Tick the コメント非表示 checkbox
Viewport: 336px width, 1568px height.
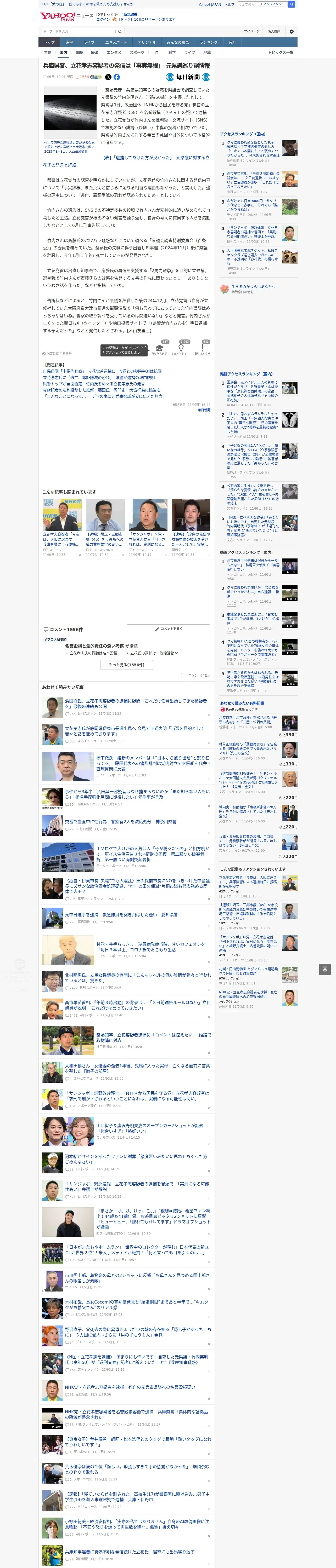[183, 675]
